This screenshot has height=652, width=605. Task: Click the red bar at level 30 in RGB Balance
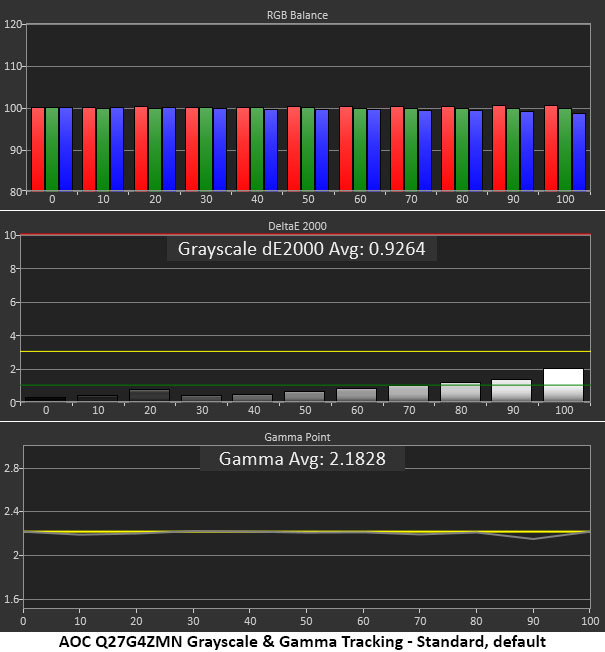coord(192,149)
